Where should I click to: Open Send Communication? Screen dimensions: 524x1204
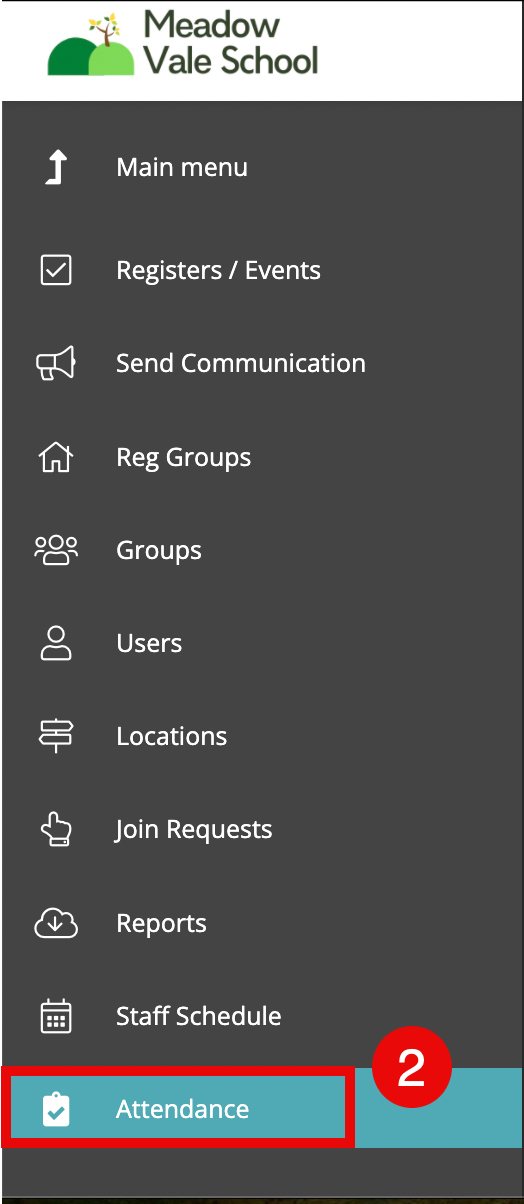(x=241, y=363)
